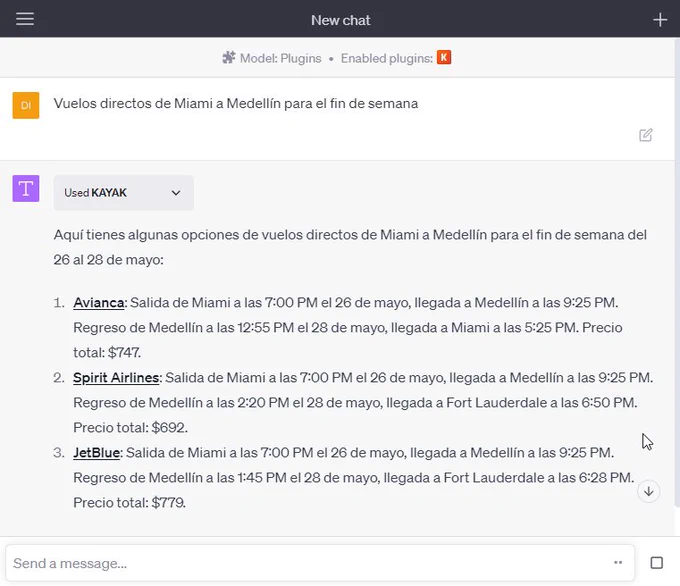
Task: Click the Model: Plugins label
Action: point(281,58)
